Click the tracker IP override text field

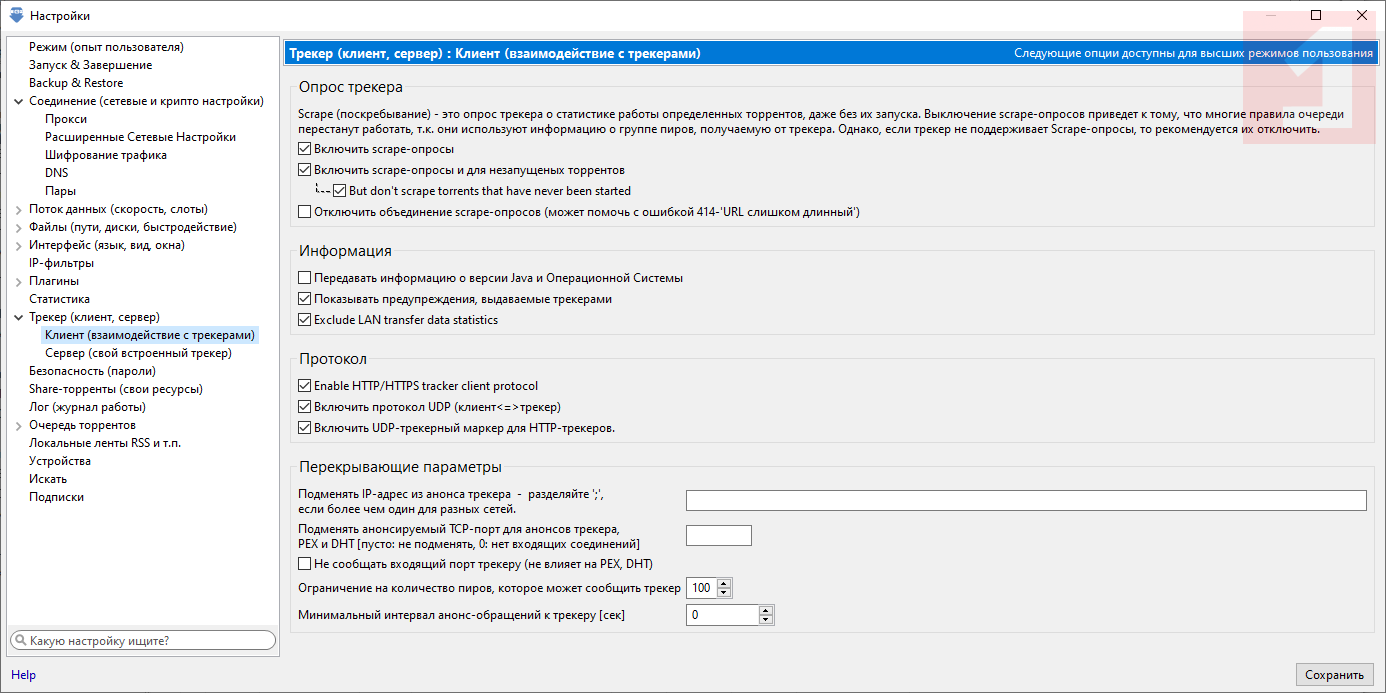(1026, 500)
